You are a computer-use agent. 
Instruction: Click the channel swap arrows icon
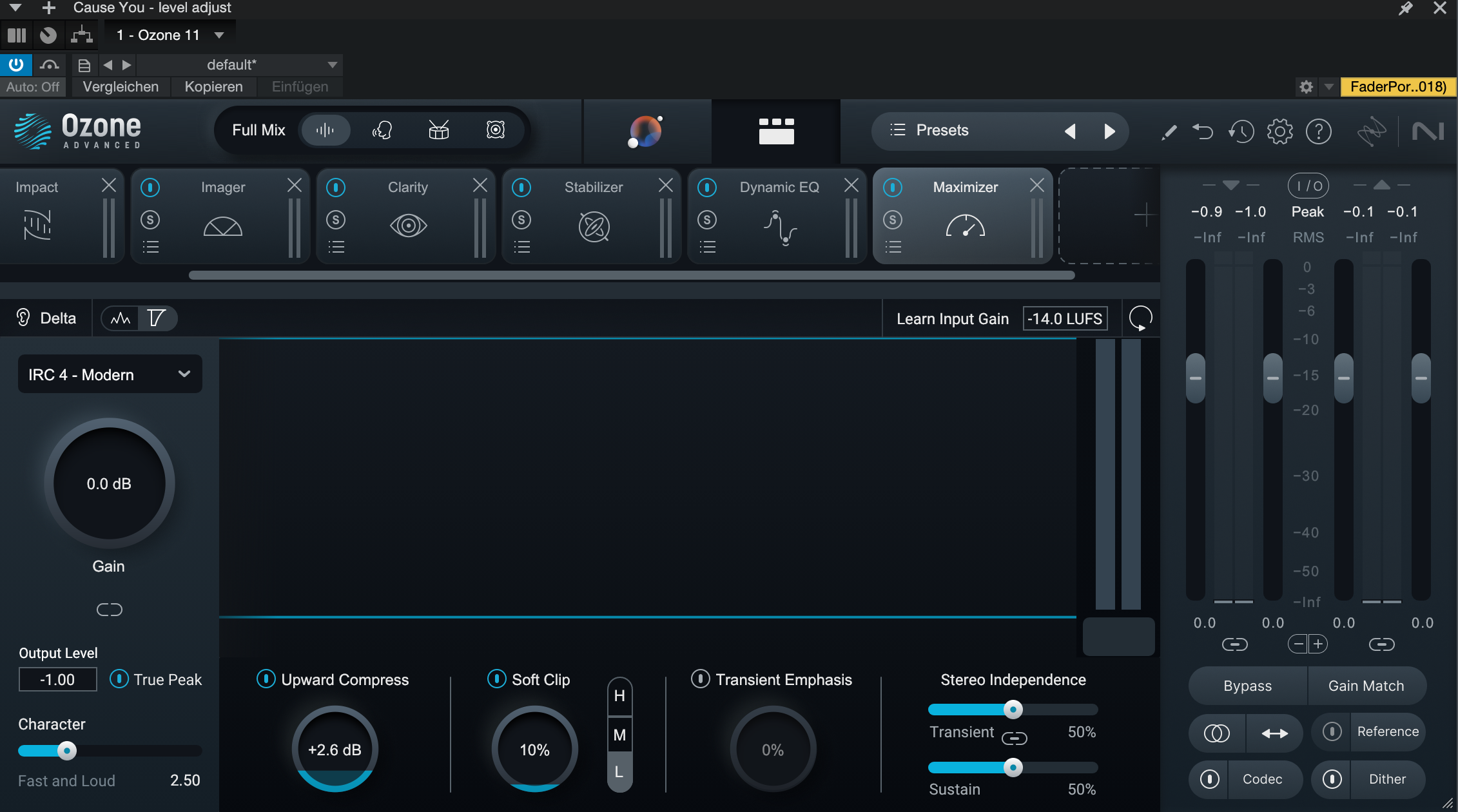click(1274, 733)
